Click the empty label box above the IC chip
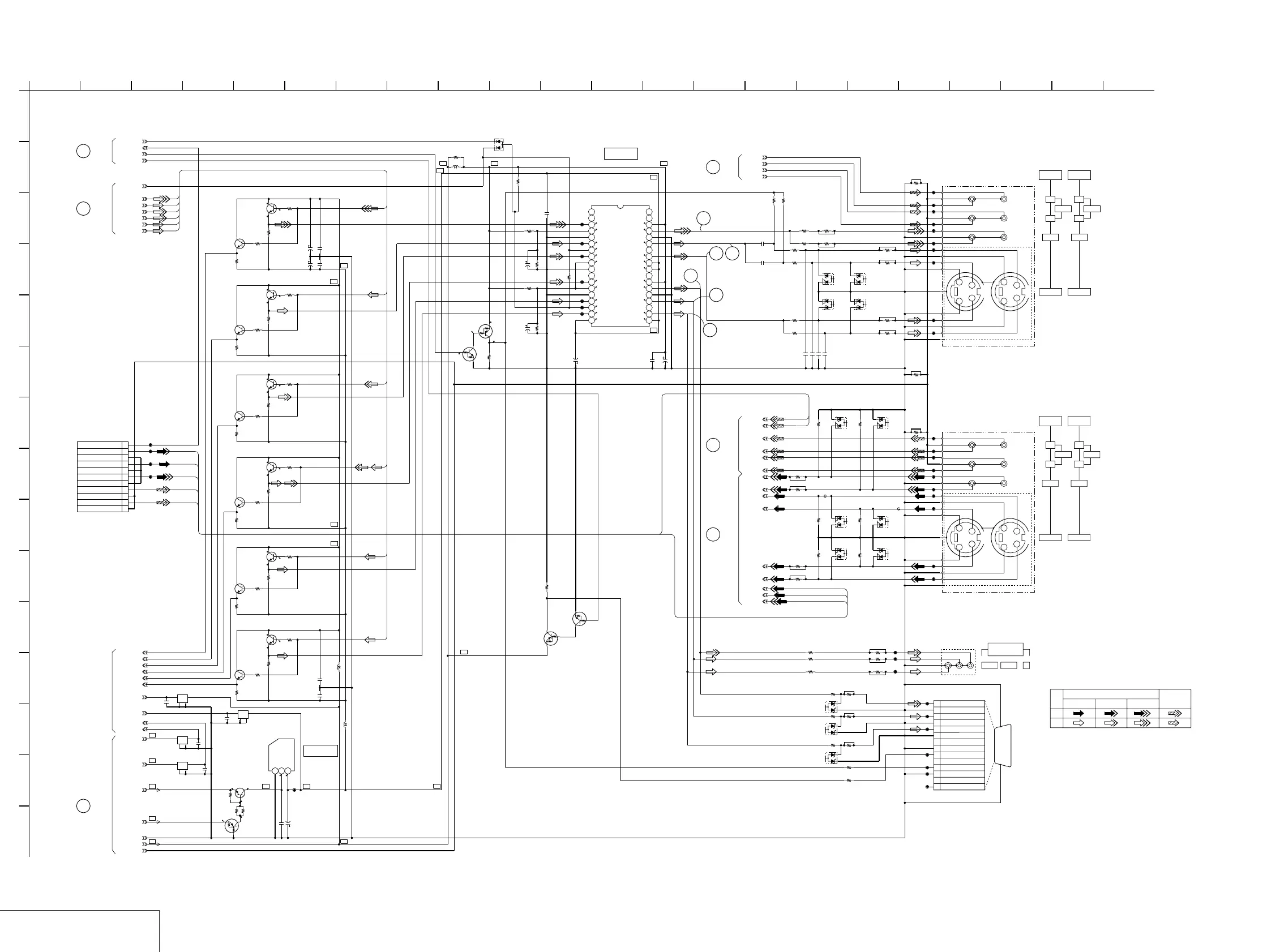The height and width of the screenshot is (952, 1267). coord(621,153)
